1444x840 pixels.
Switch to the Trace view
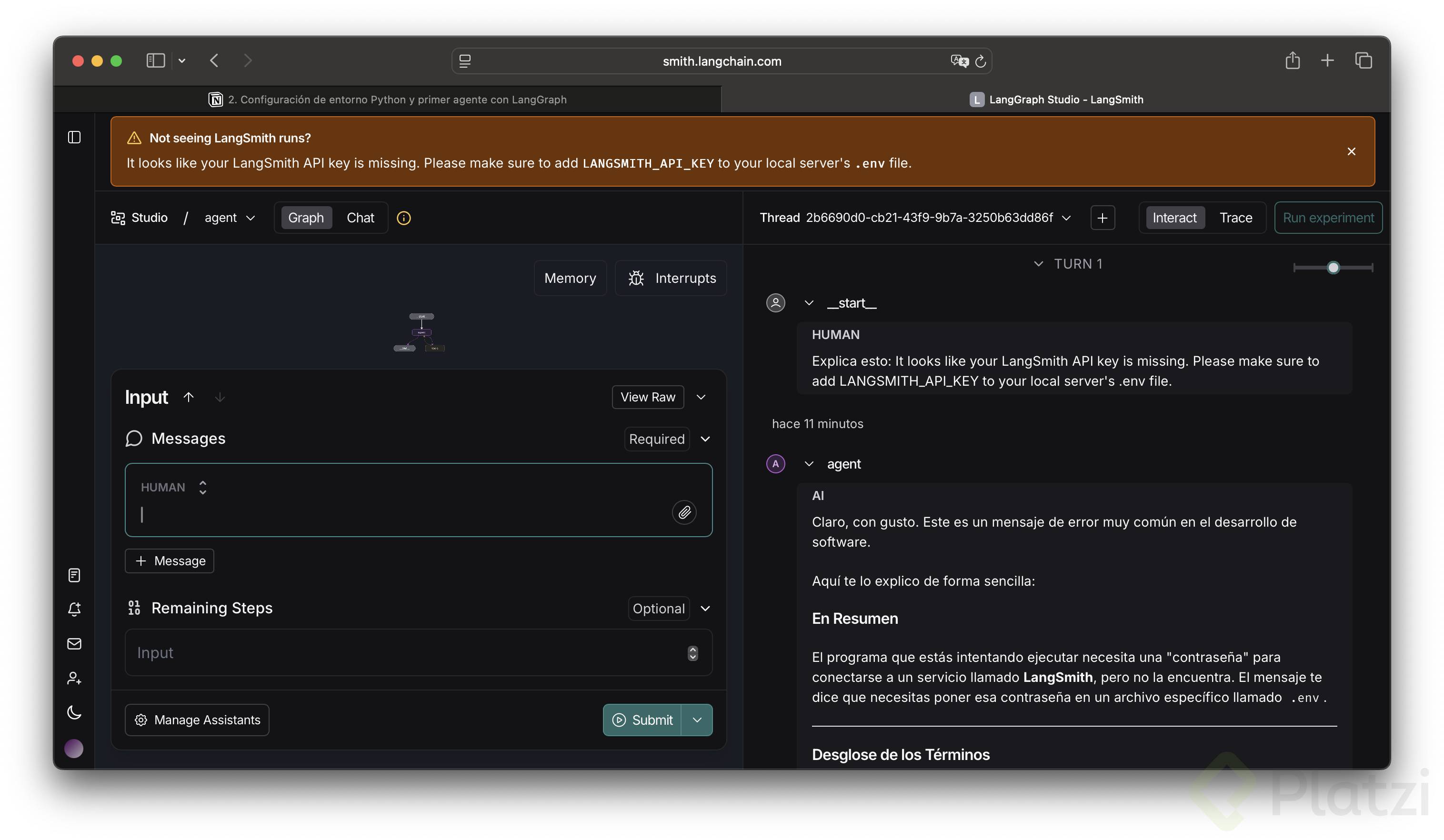point(1235,218)
